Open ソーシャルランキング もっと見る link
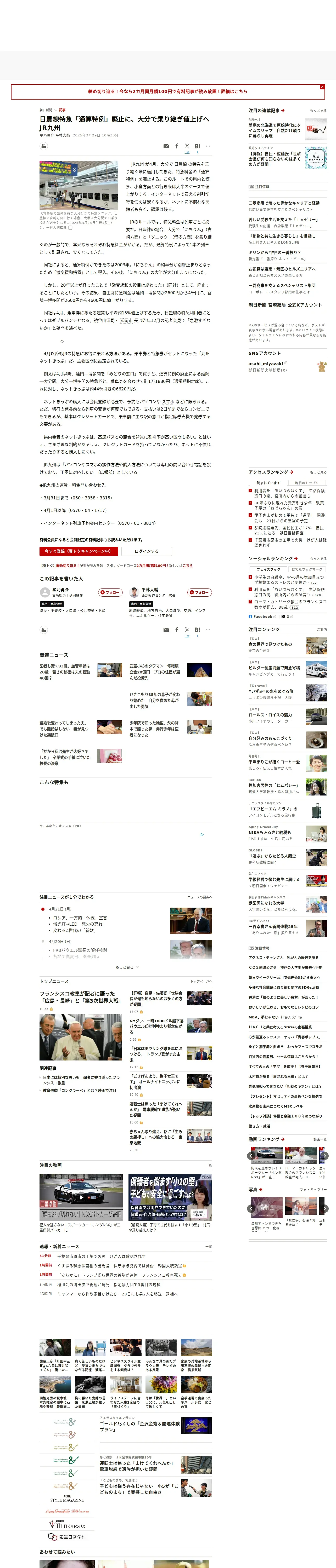Viewport: 336px width, 1568px height. pos(318,559)
